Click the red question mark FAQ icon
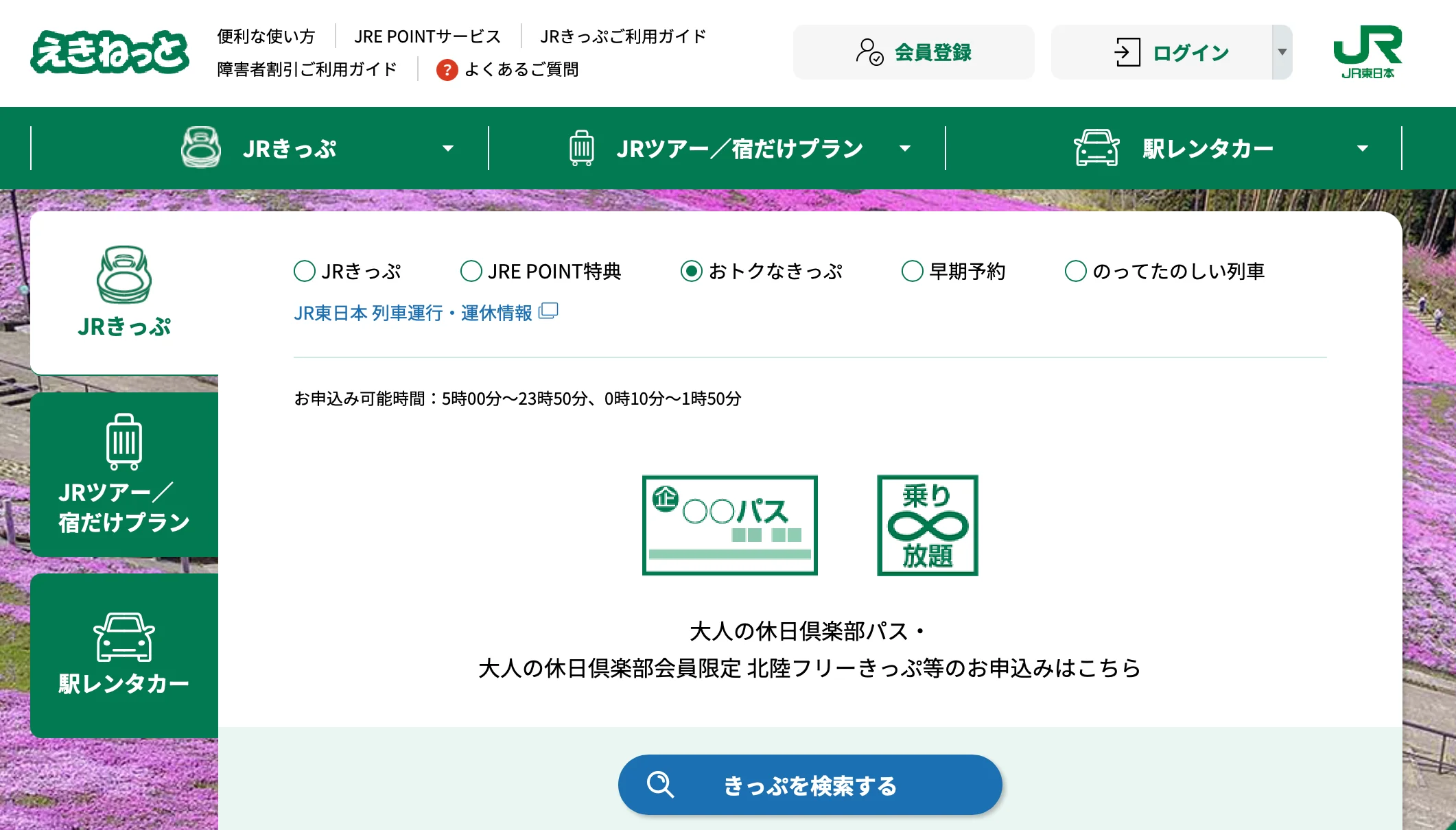Viewport: 1456px width, 830px height. coord(447,69)
